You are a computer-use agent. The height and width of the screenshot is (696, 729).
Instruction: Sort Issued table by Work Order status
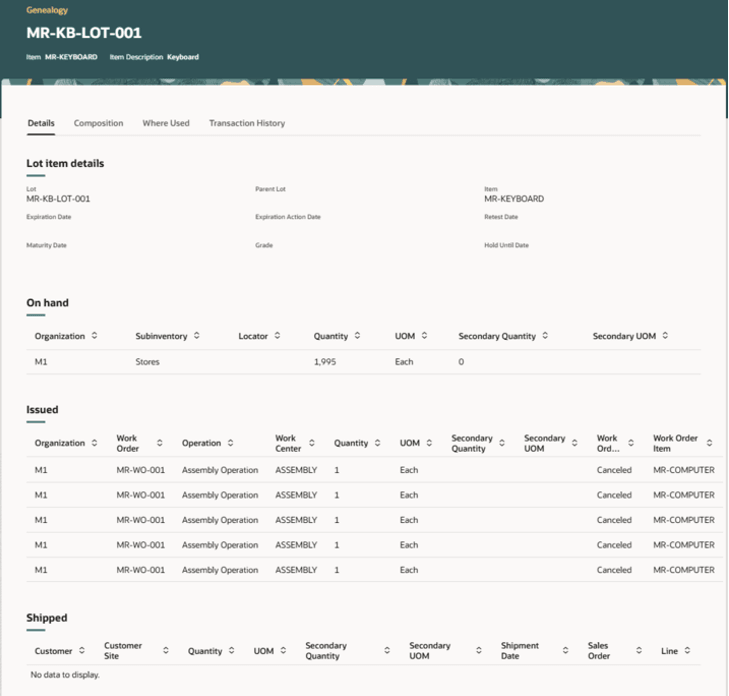[631, 443]
